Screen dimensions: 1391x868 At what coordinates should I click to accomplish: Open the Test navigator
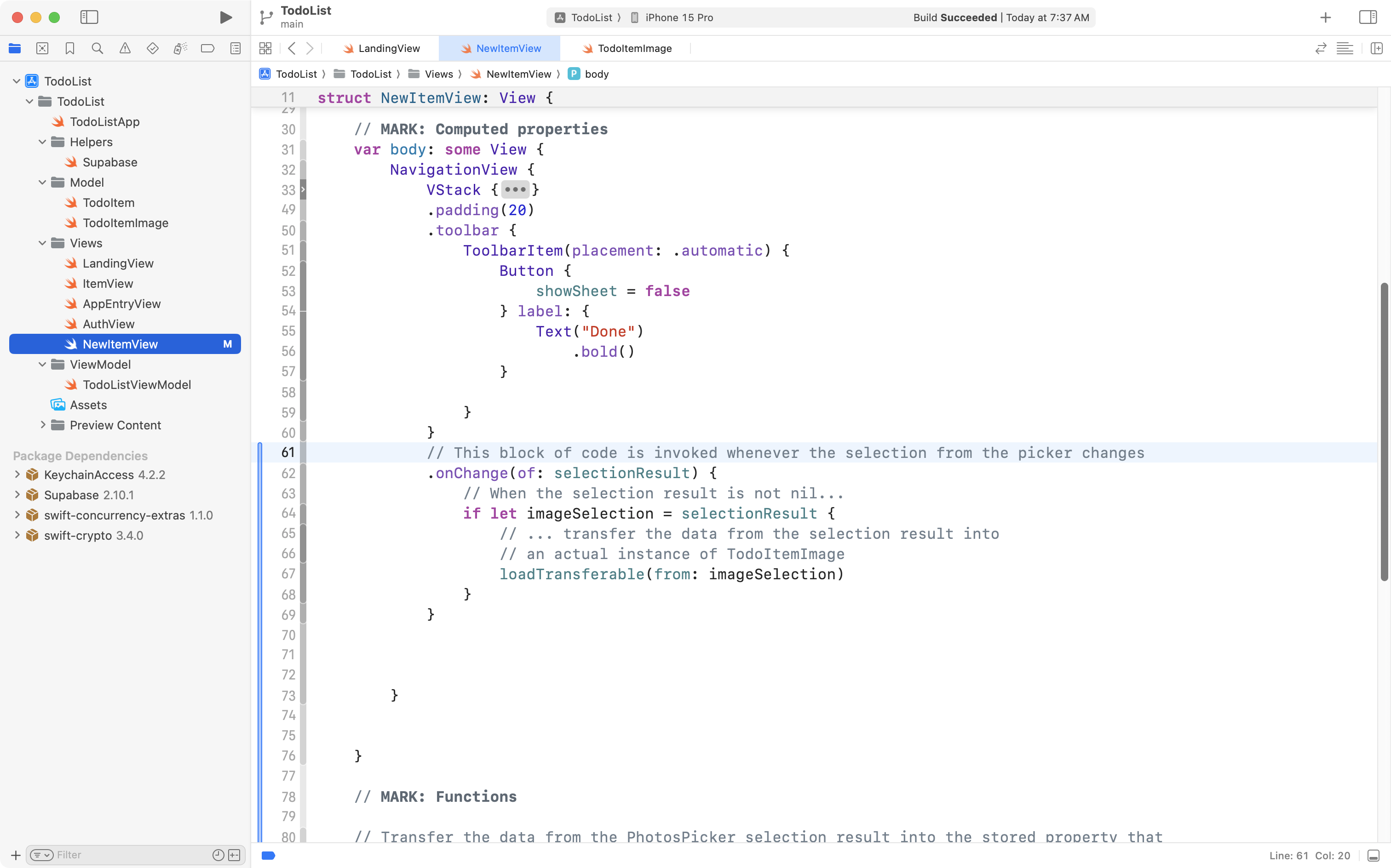[153, 48]
